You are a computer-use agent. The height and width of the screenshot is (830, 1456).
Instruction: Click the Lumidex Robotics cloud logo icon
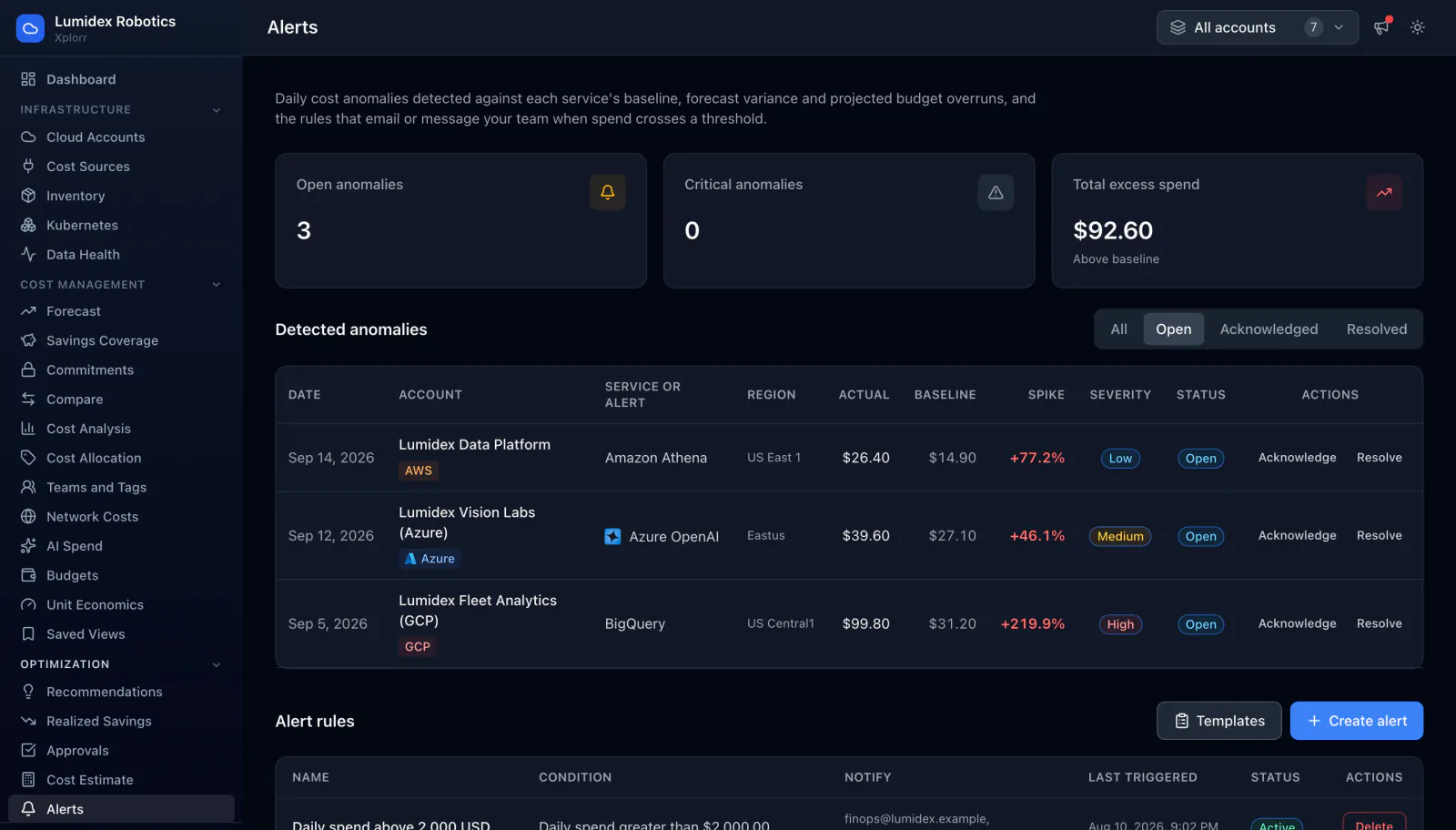(x=30, y=28)
